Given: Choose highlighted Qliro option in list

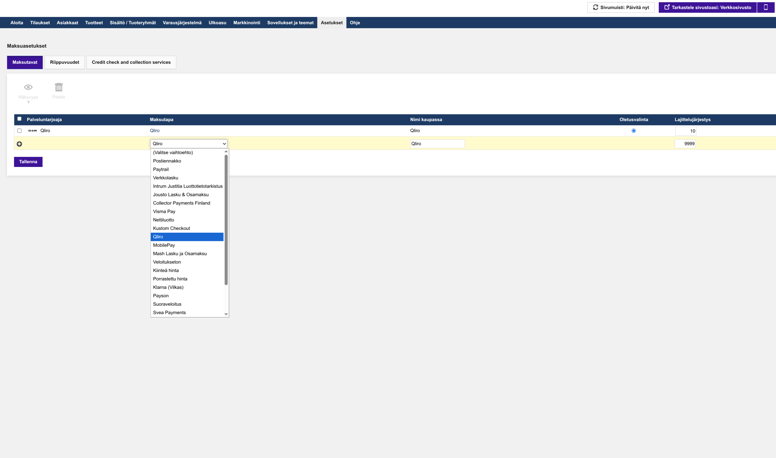Looking at the screenshot, I should pos(187,237).
